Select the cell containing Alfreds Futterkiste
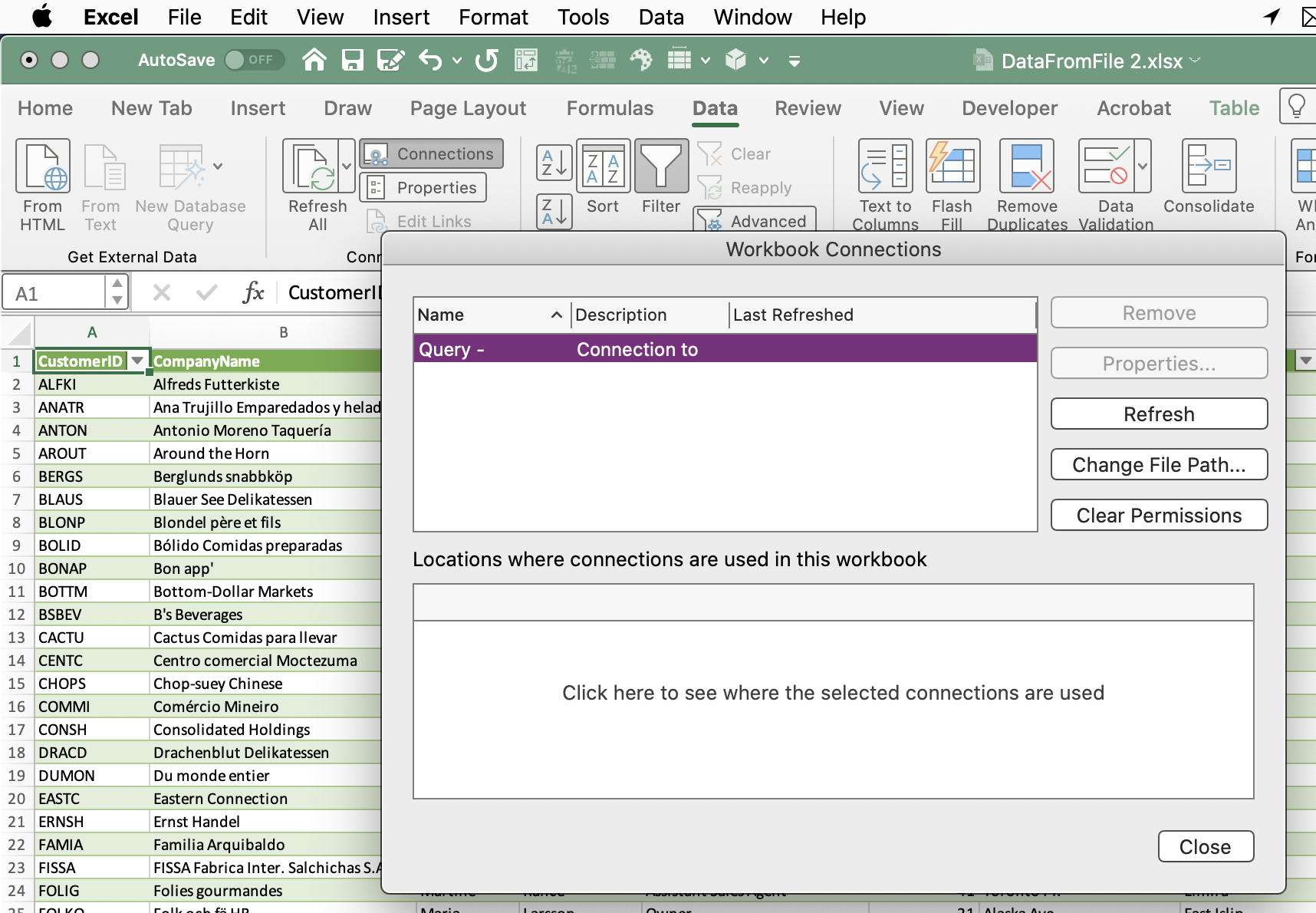 click(265, 384)
